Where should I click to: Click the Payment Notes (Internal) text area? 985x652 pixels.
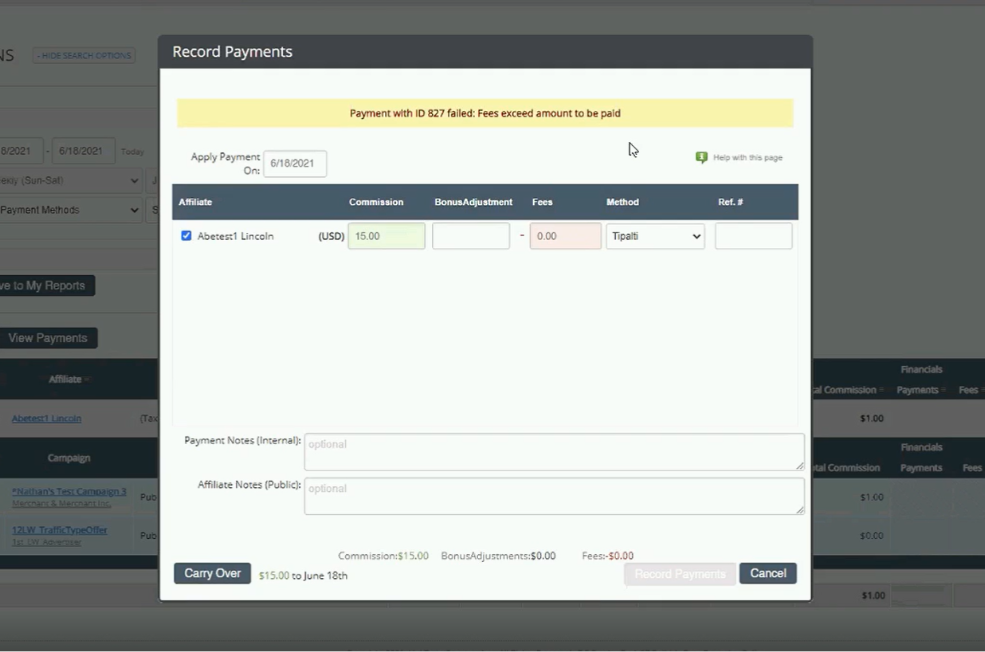coord(553,450)
